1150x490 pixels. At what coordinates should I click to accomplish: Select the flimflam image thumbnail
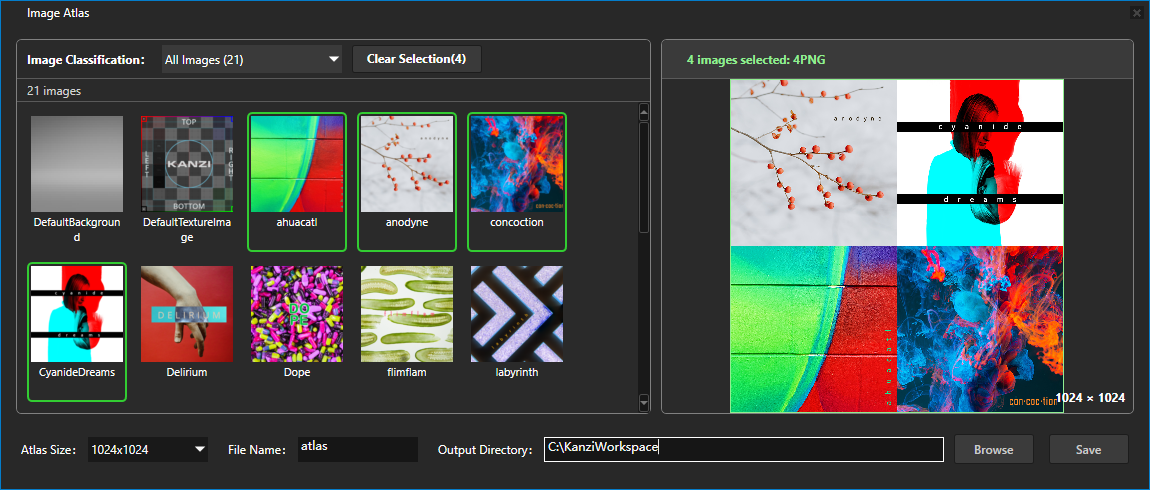click(407, 314)
